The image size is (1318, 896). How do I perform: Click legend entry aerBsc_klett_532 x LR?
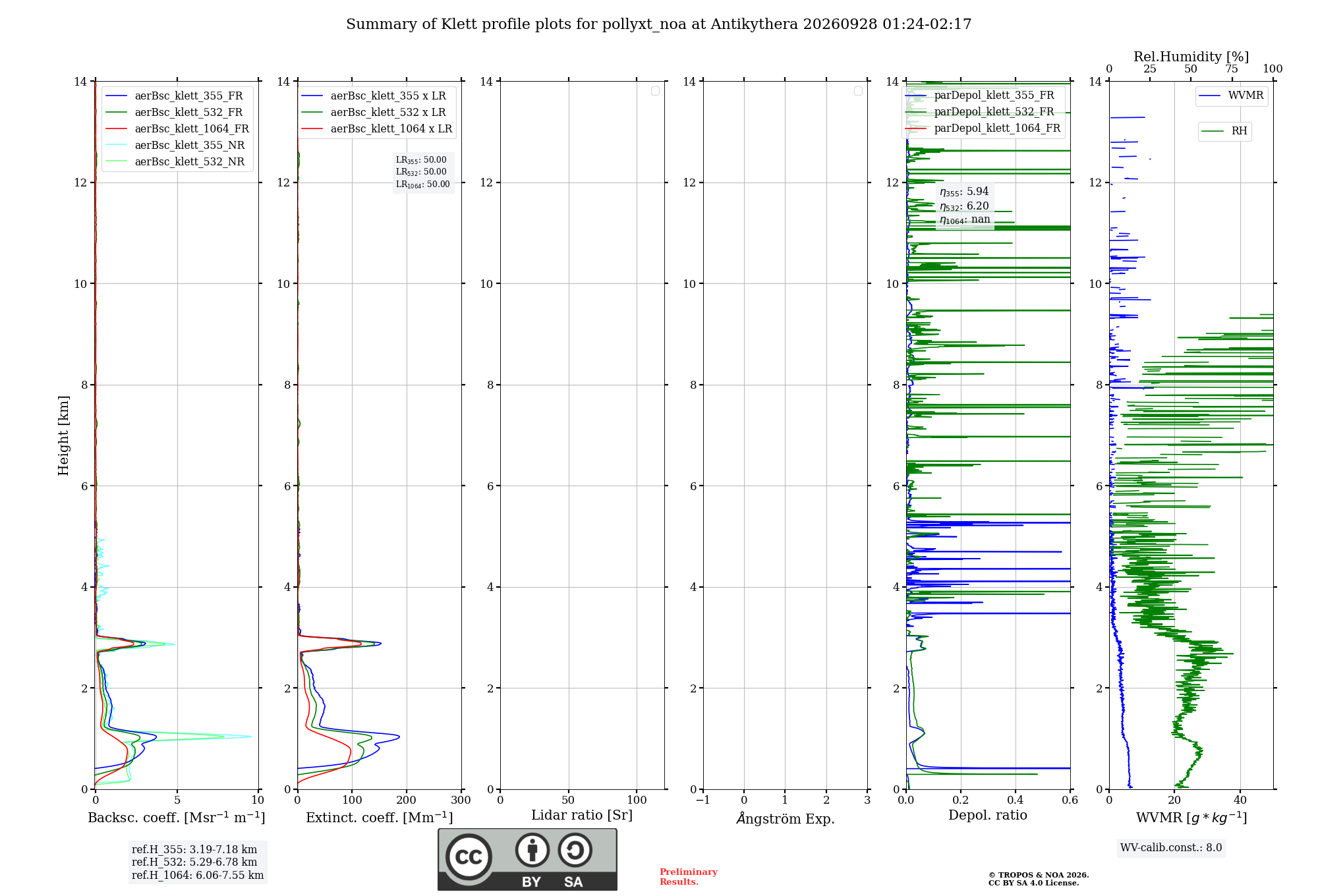tap(374, 112)
